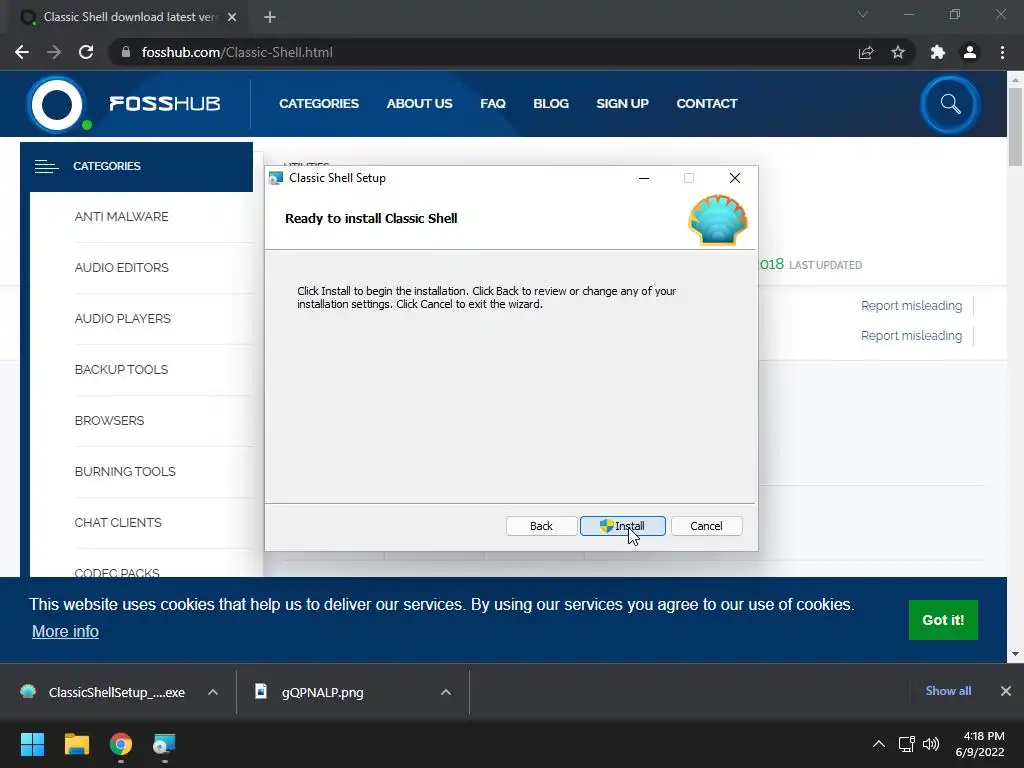The height and width of the screenshot is (768, 1024).
Task: Bookmark this page with star icon
Action: click(x=898, y=52)
